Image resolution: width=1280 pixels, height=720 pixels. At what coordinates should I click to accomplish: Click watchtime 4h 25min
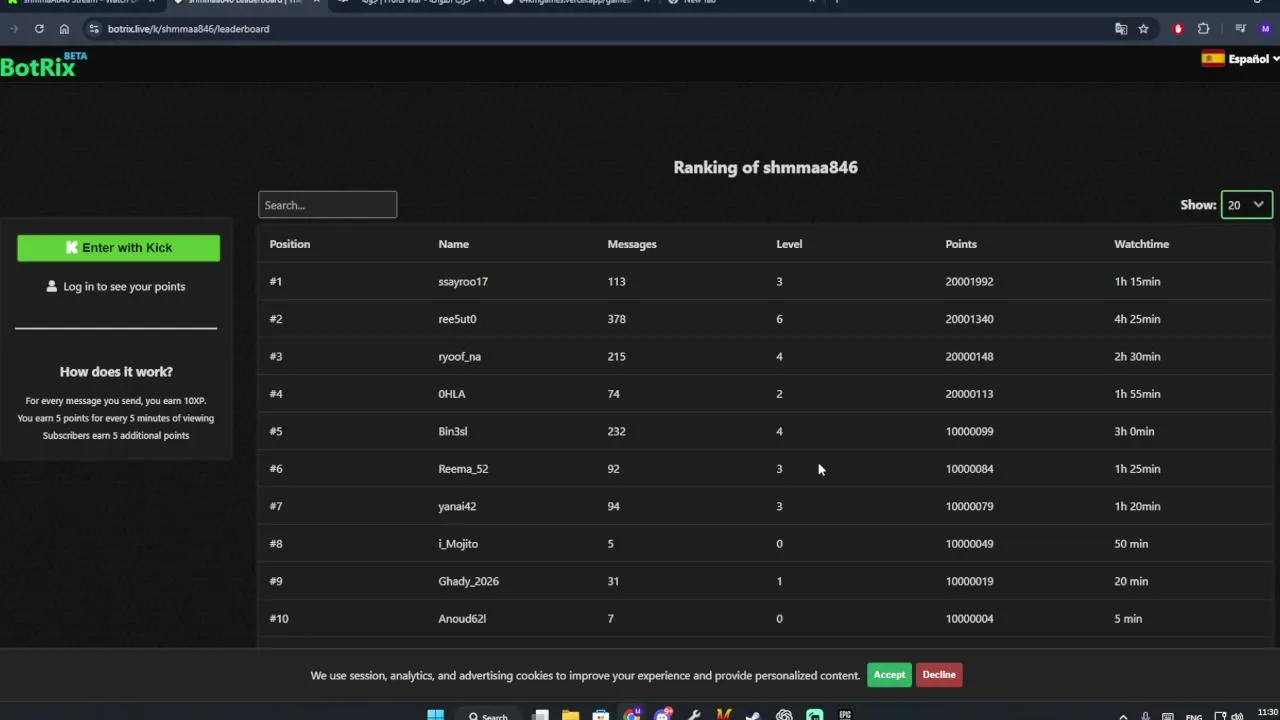1137,319
